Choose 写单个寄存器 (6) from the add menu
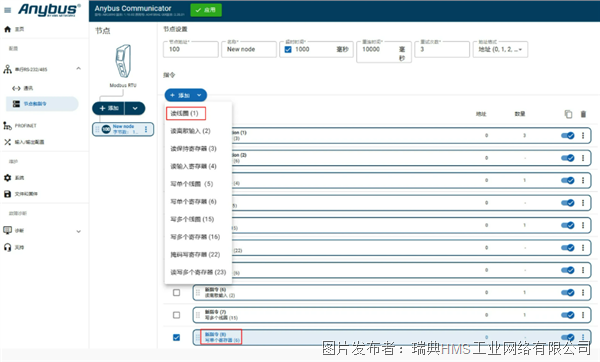Screen dimensions: 600x362 (x=198, y=201)
